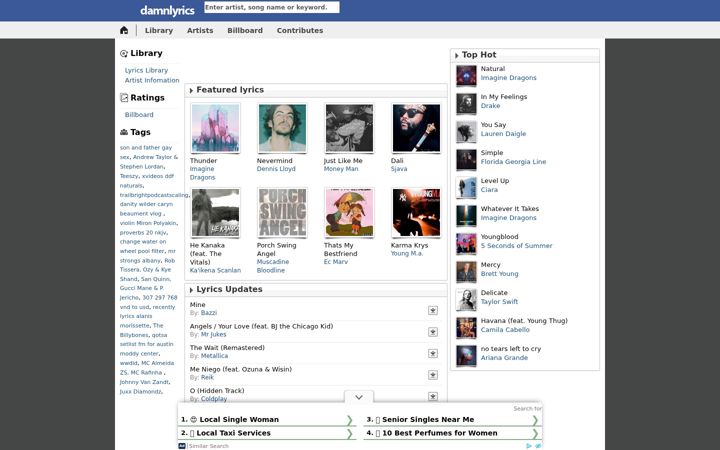Open Camila Cabello artist link
The image size is (720, 450).
tap(505, 330)
